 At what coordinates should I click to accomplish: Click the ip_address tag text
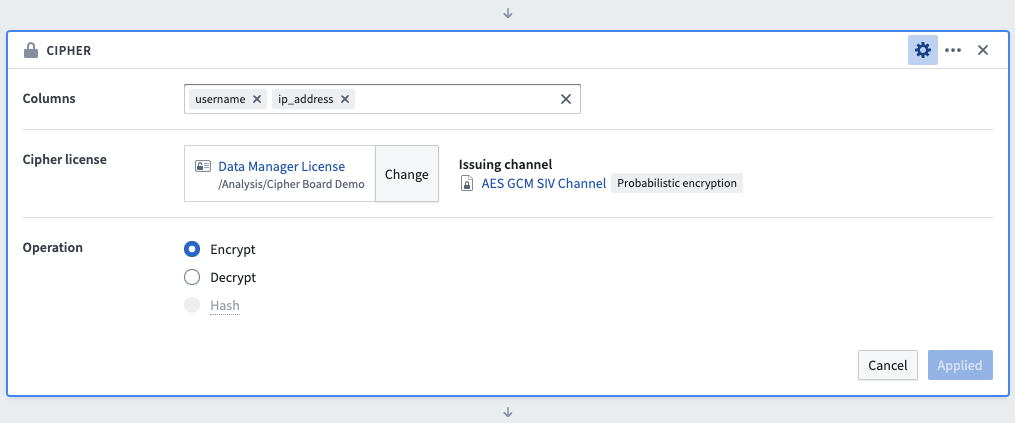[x=306, y=99]
